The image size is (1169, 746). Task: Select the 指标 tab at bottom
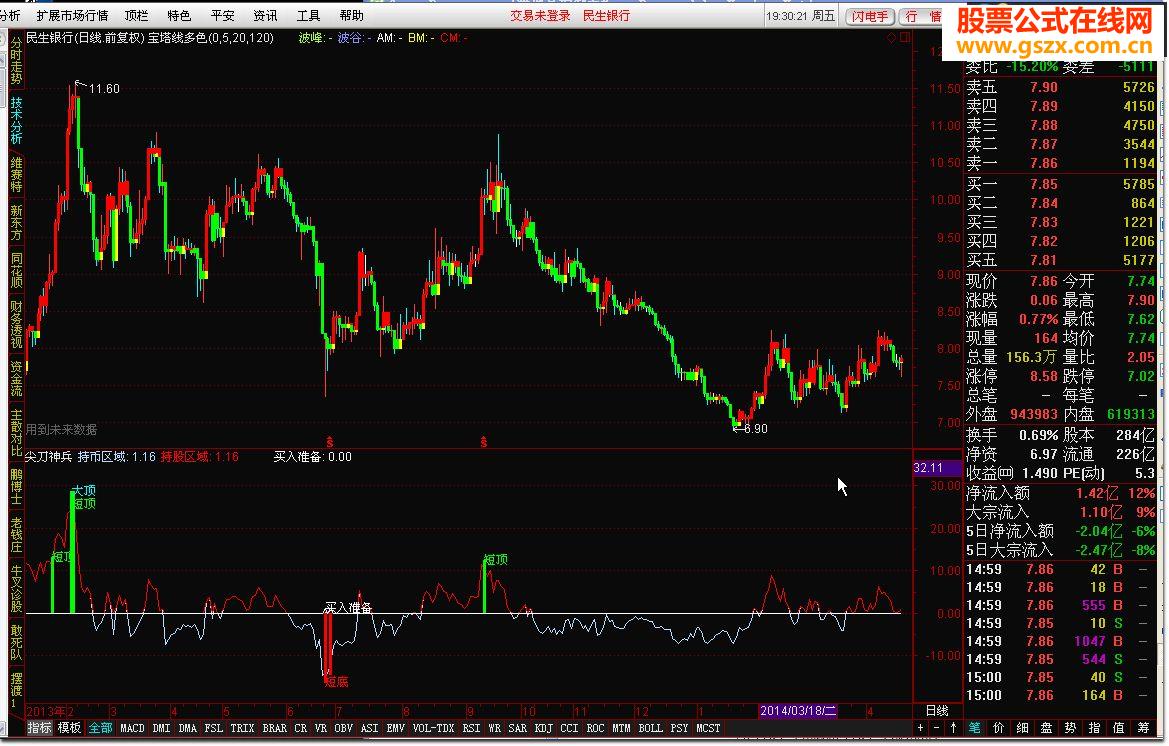[x=40, y=727]
